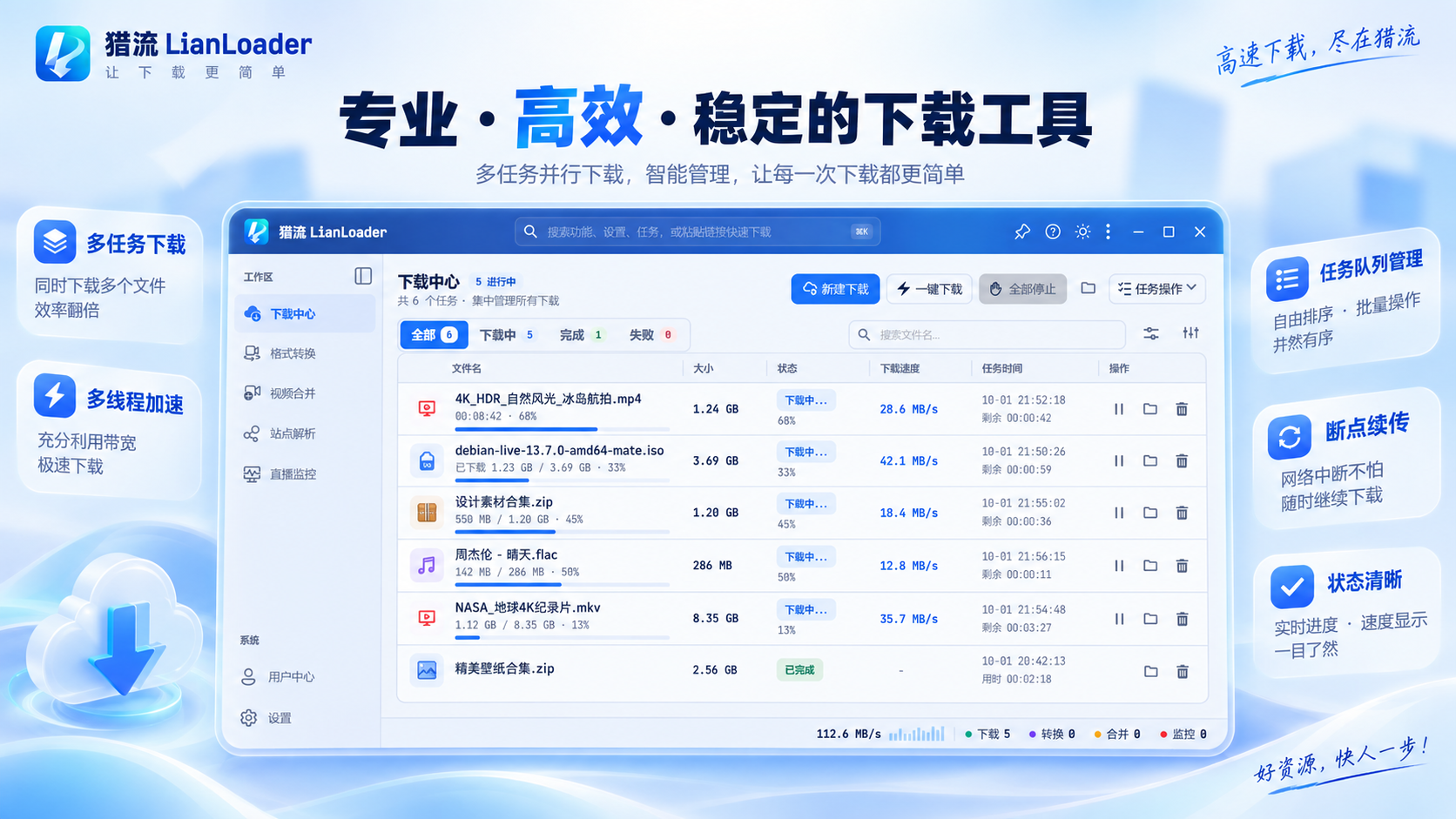Viewport: 1456px width, 819px height.
Task: Sort by the 下载速度 column header
Action: pyautogui.click(x=900, y=368)
